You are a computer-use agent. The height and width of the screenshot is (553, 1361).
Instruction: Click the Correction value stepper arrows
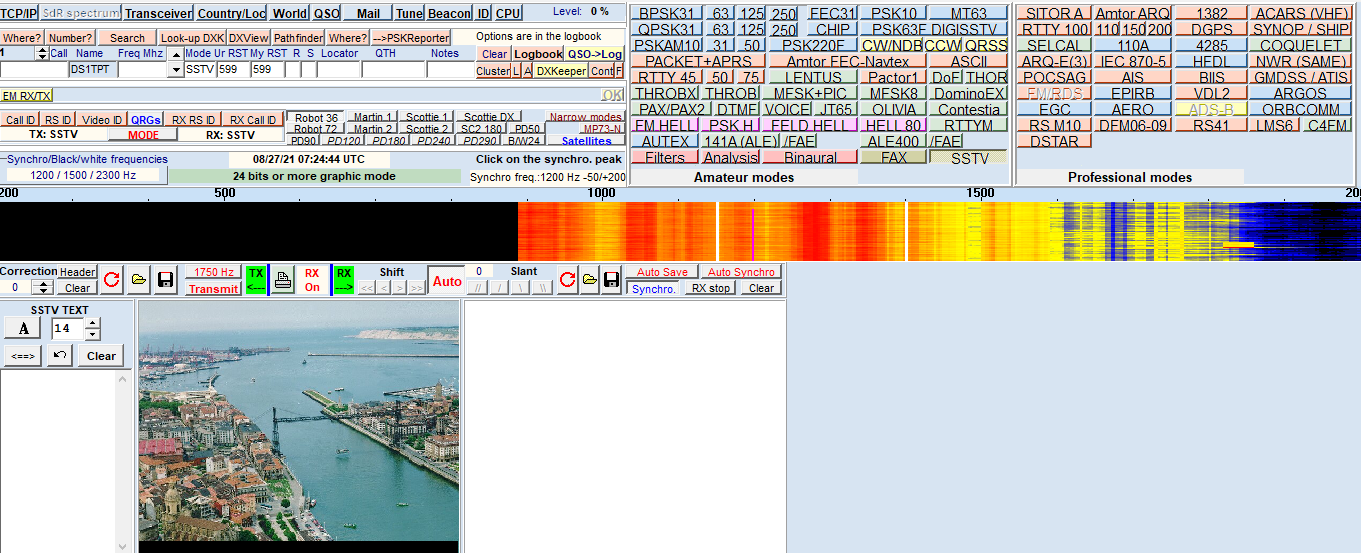(42, 288)
